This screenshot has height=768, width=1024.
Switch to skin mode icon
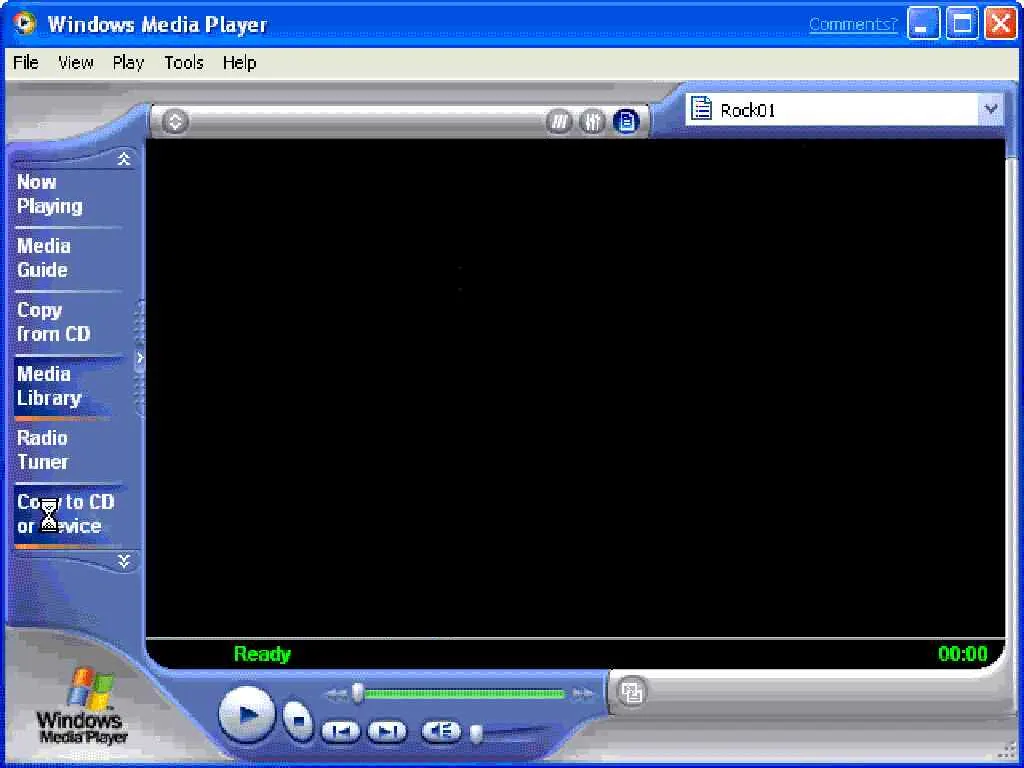(x=631, y=692)
